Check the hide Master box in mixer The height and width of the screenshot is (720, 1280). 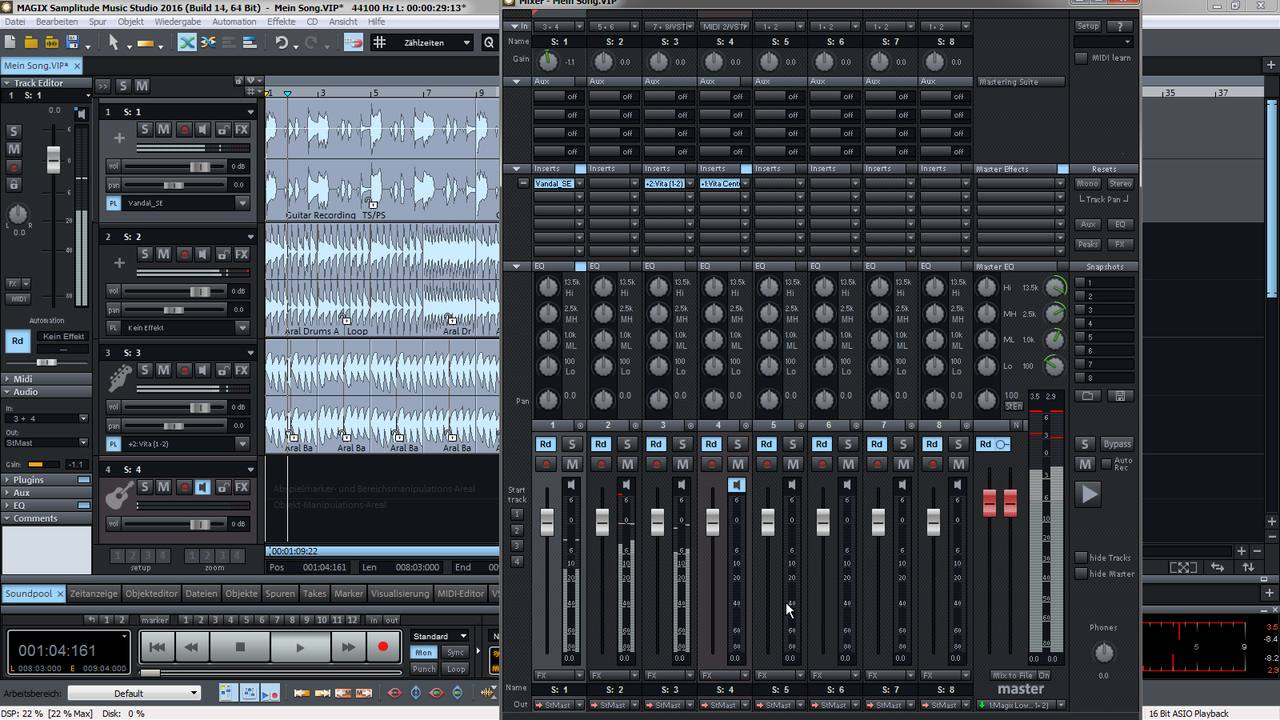[1081, 574]
